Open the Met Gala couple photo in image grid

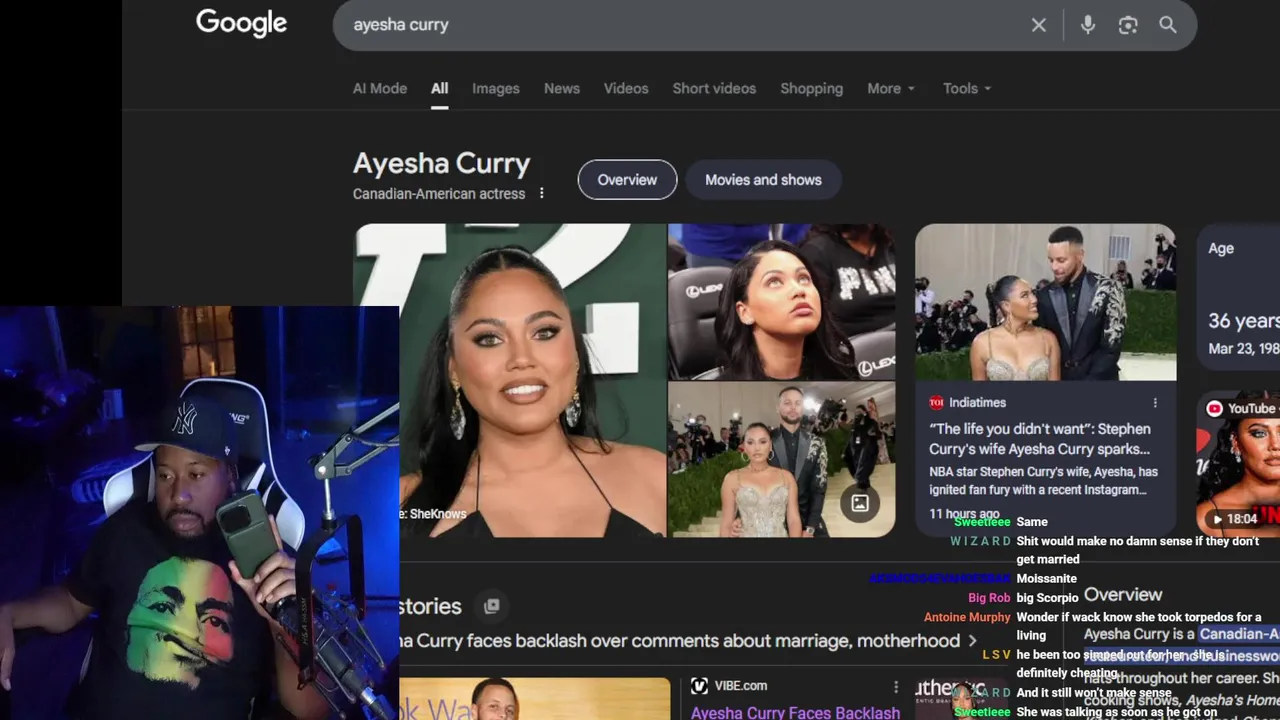781,459
